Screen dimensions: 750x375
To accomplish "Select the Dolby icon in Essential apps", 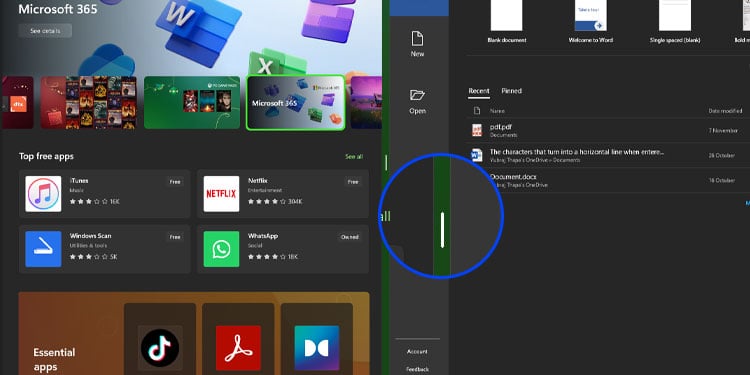I will pyautogui.click(x=317, y=348).
